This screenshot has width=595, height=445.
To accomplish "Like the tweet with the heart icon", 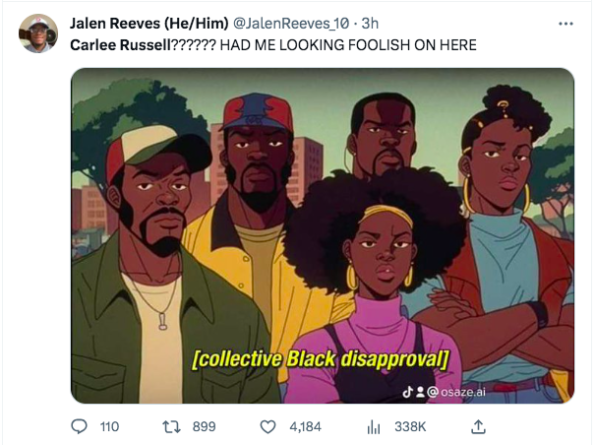I will pos(268,427).
